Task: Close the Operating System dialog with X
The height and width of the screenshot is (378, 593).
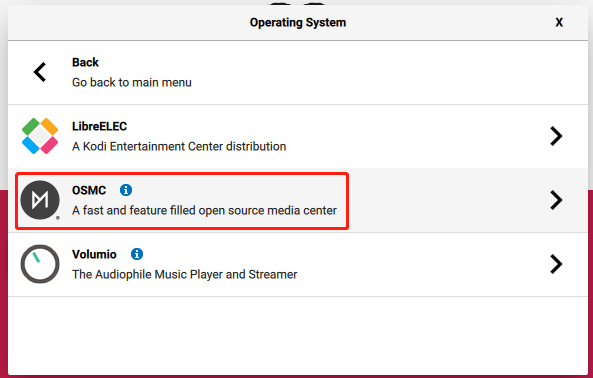Action: 559,22
